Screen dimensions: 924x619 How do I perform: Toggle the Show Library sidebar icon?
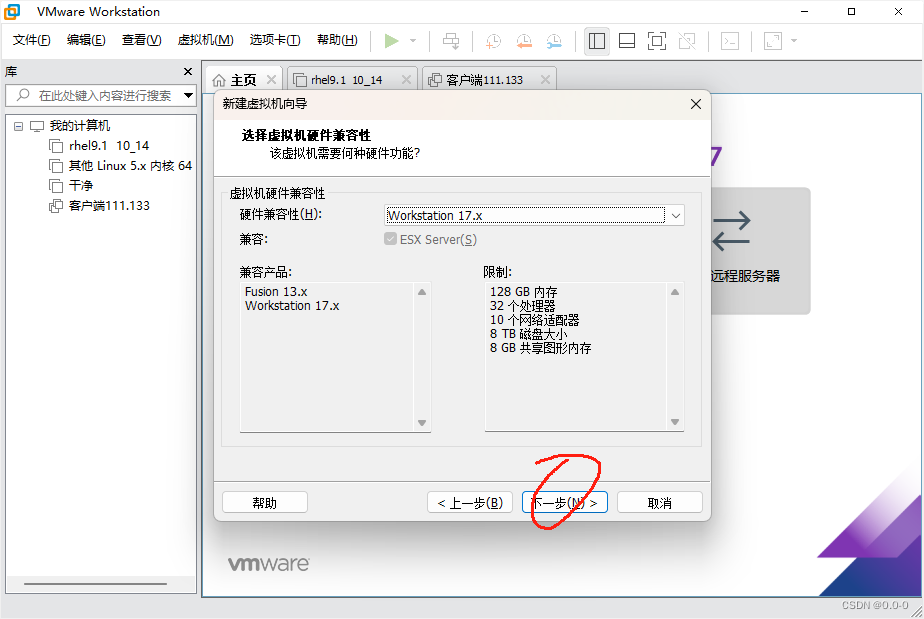click(597, 41)
